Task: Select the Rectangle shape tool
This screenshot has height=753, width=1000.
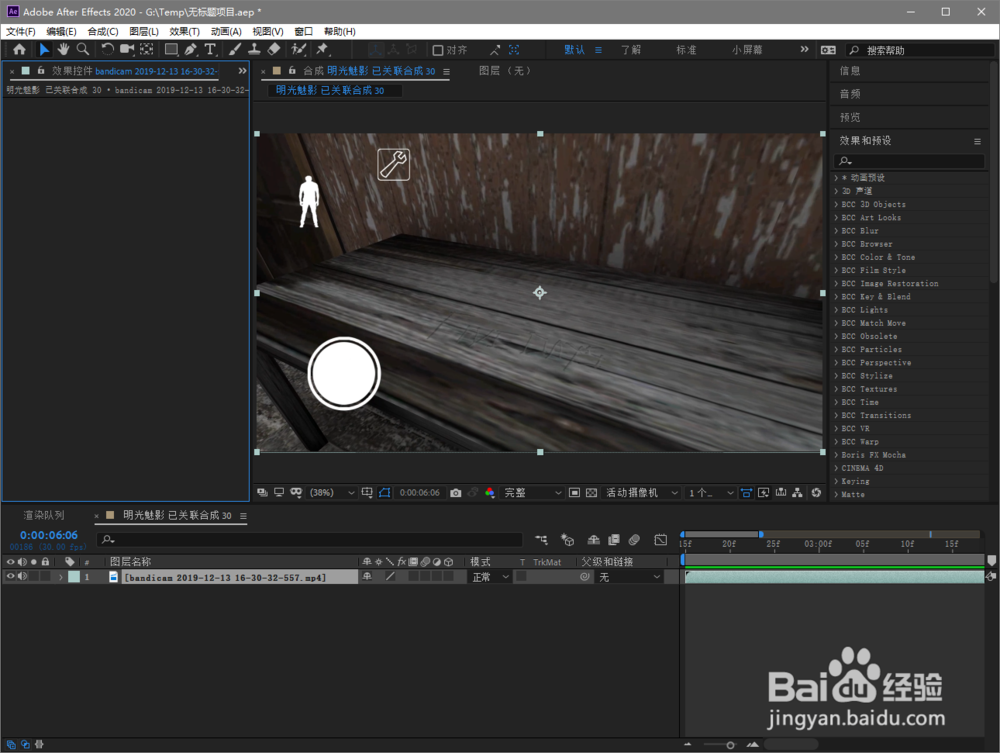Action: [x=171, y=49]
